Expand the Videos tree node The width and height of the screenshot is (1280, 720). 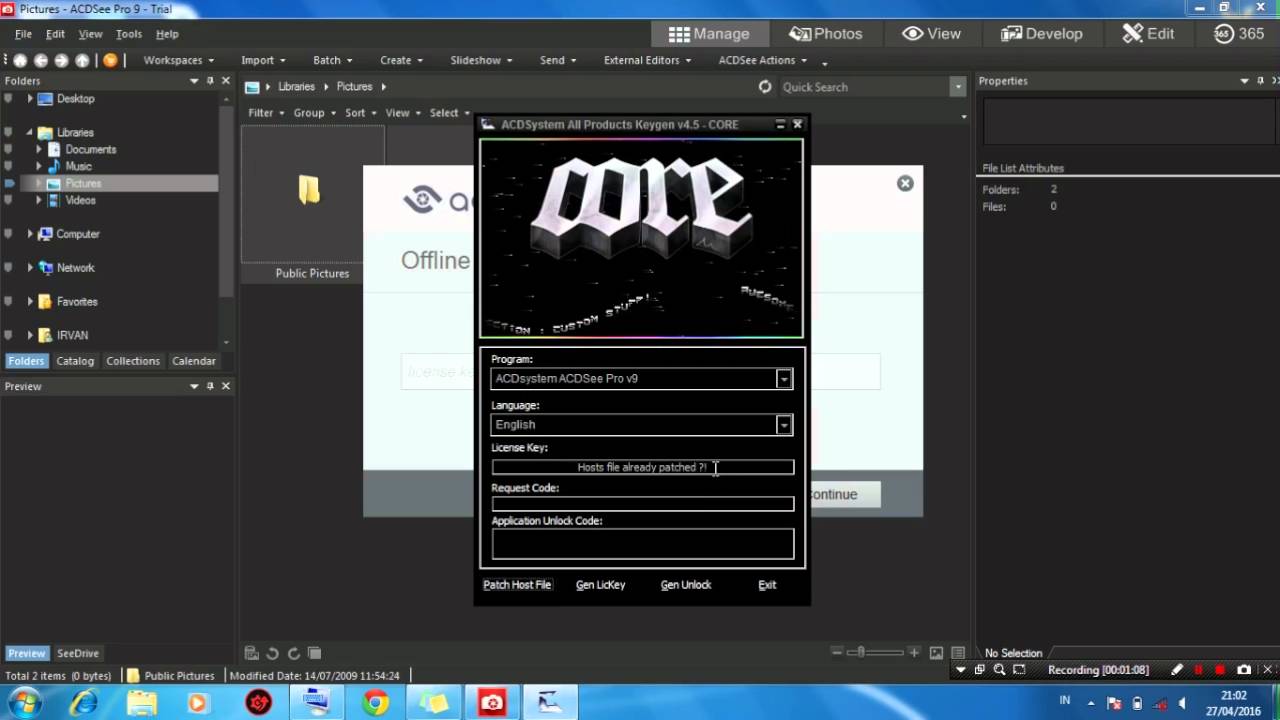coord(40,200)
